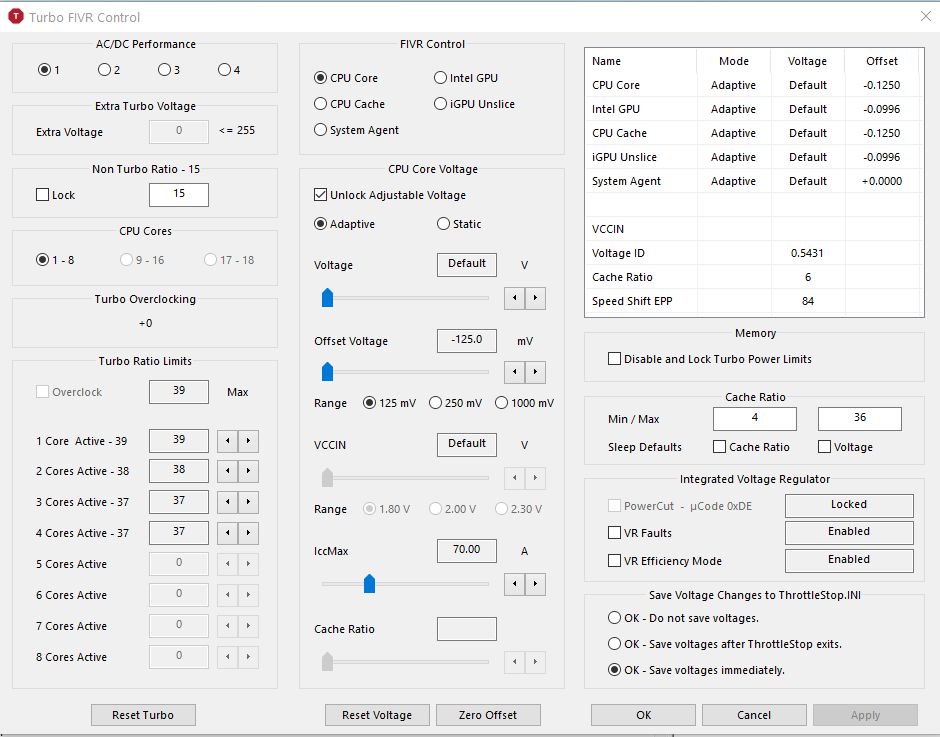Click the Reset Turbo button
Image resolution: width=940 pixels, height=737 pixels.
coord(143,715)
